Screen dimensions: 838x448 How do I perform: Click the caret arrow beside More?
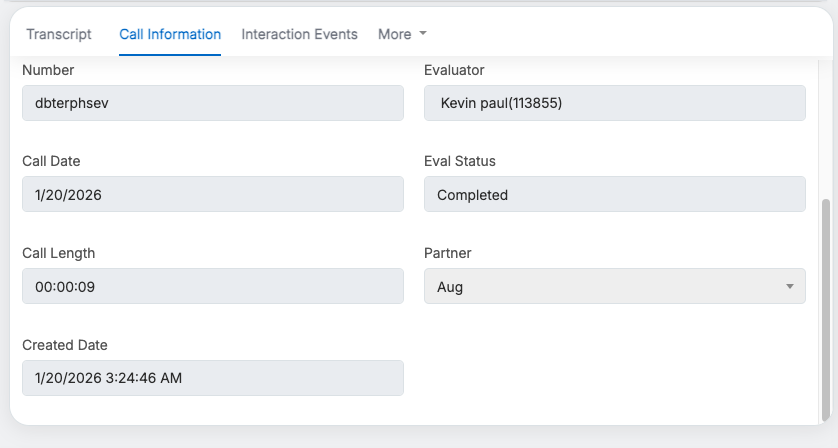(423, 34)
